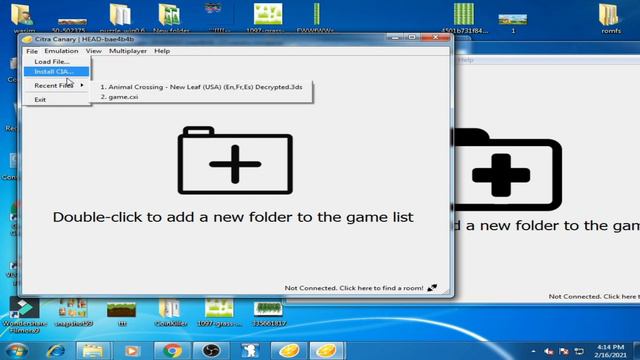Open the View menu
This screenshot has height=360, width=640.
[x=93, y=51]
